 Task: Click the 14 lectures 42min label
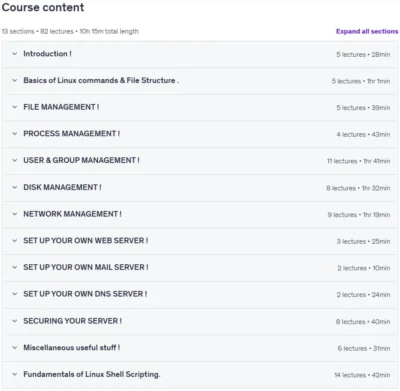point(362,375)
